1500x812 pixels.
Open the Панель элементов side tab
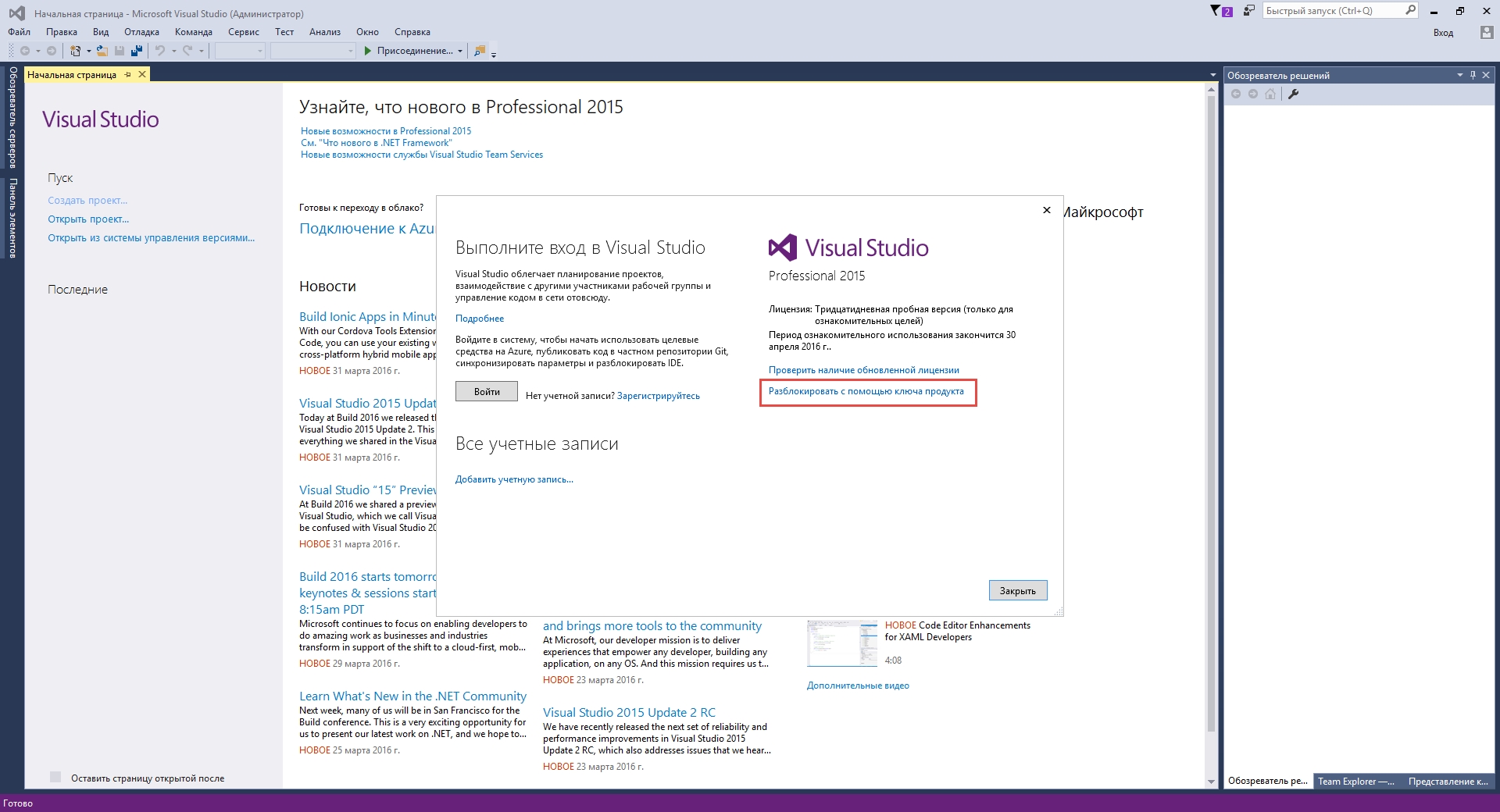coord(12,218)
